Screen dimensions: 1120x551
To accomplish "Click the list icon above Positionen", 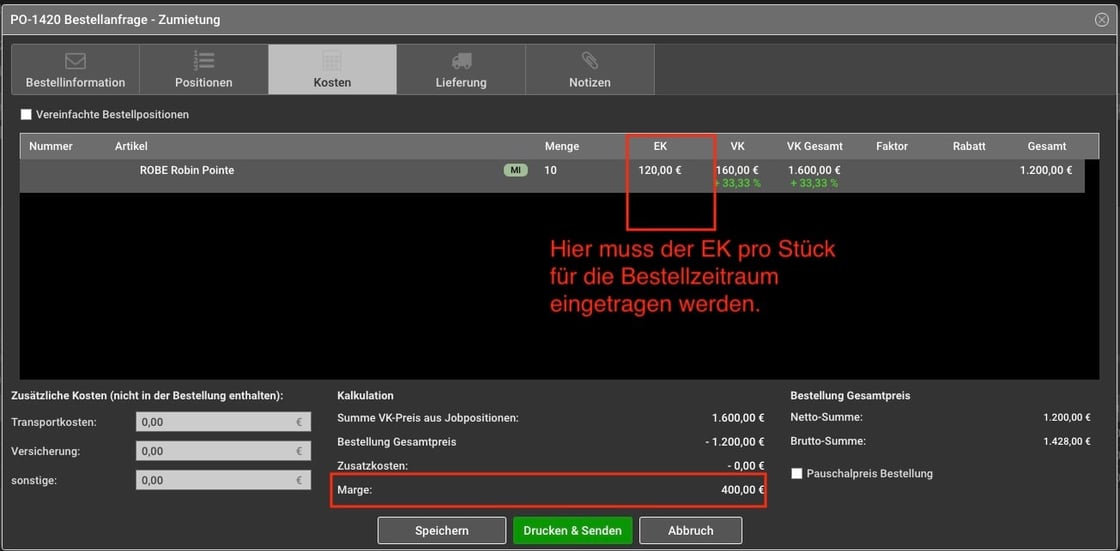I will click(x=204, y=62).
